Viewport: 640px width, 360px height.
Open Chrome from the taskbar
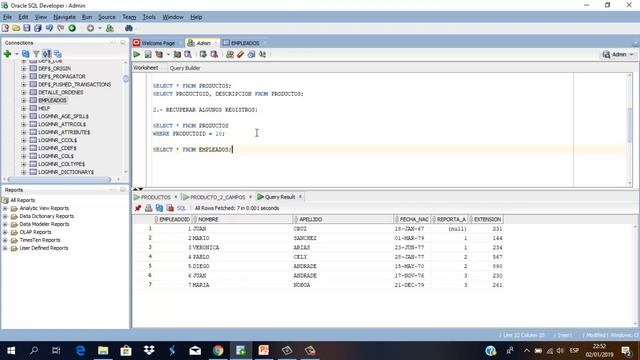(218, 350)
